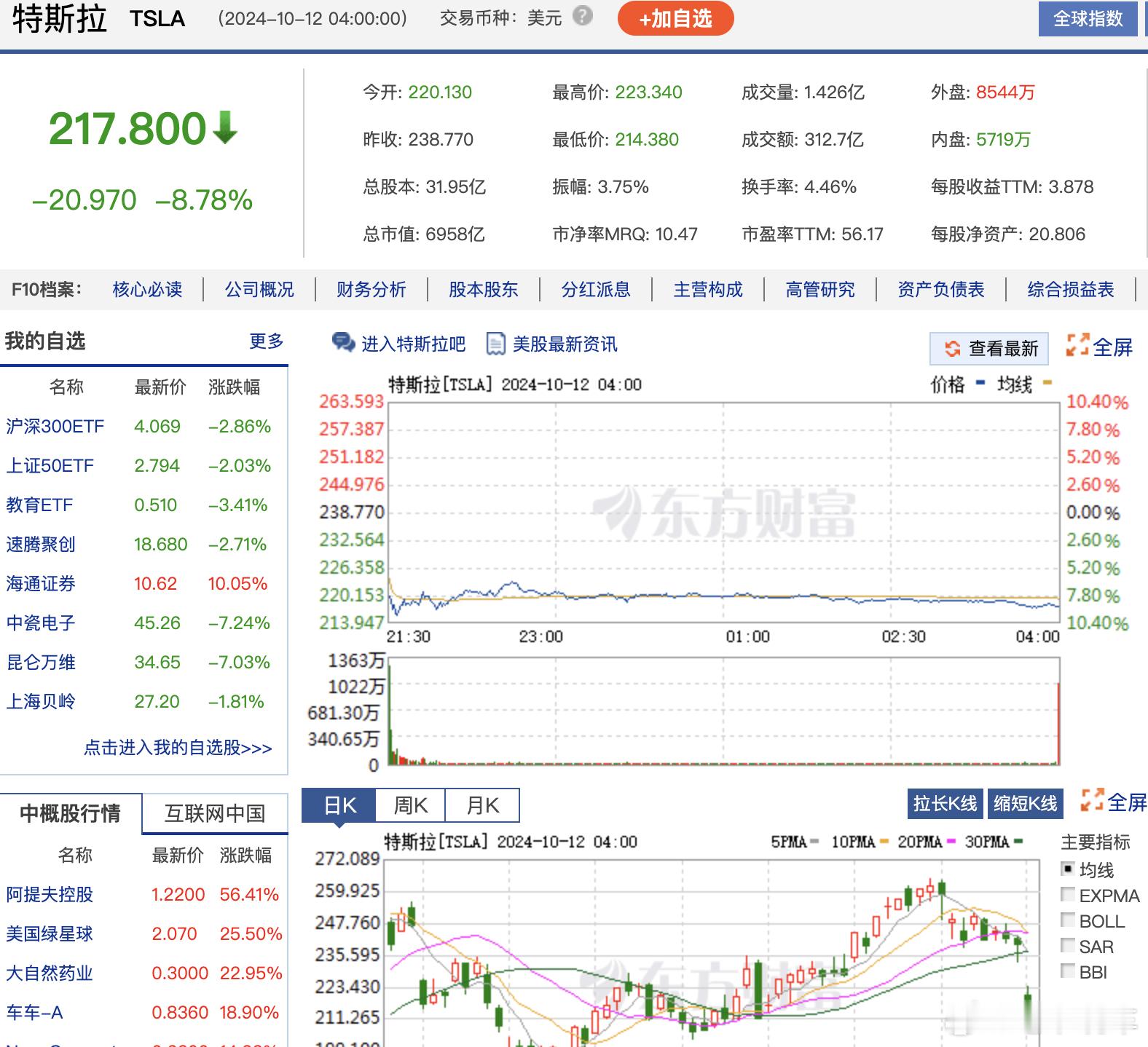Open the 美股最新资讯 link
Screen dimensions: 1148x1047
565,344
